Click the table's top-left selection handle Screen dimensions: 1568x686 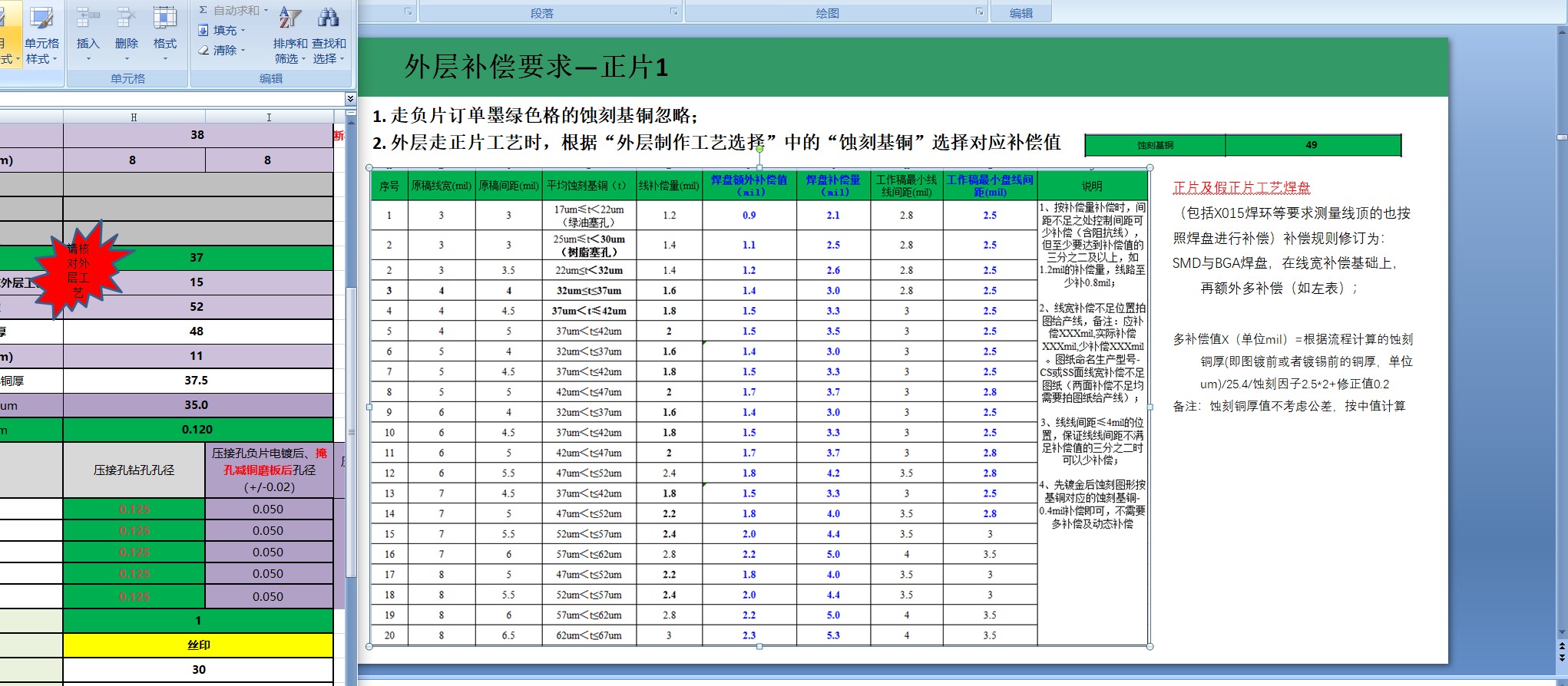pyautogui.click(x=369, y=167)
